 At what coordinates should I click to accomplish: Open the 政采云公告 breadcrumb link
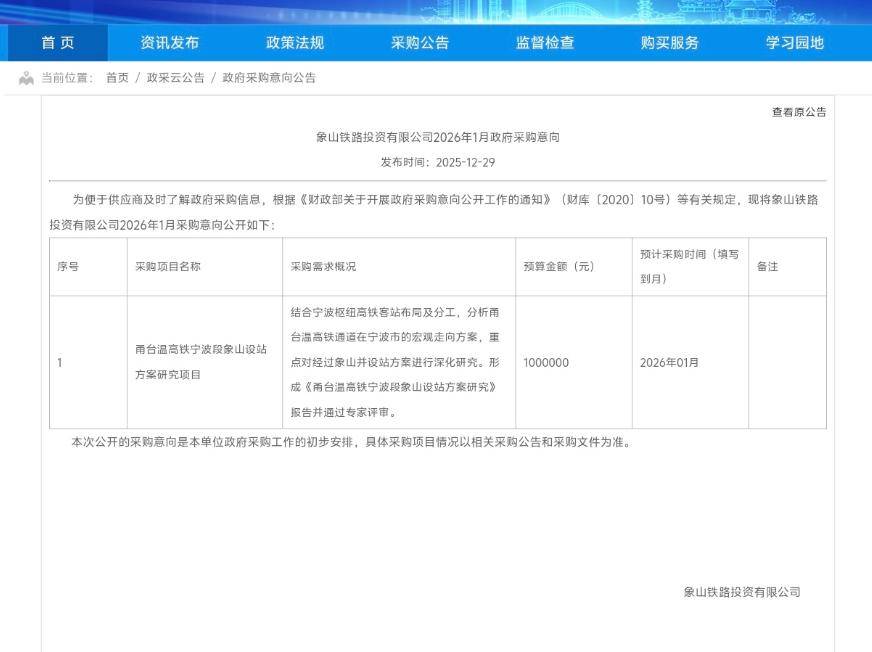175,78
